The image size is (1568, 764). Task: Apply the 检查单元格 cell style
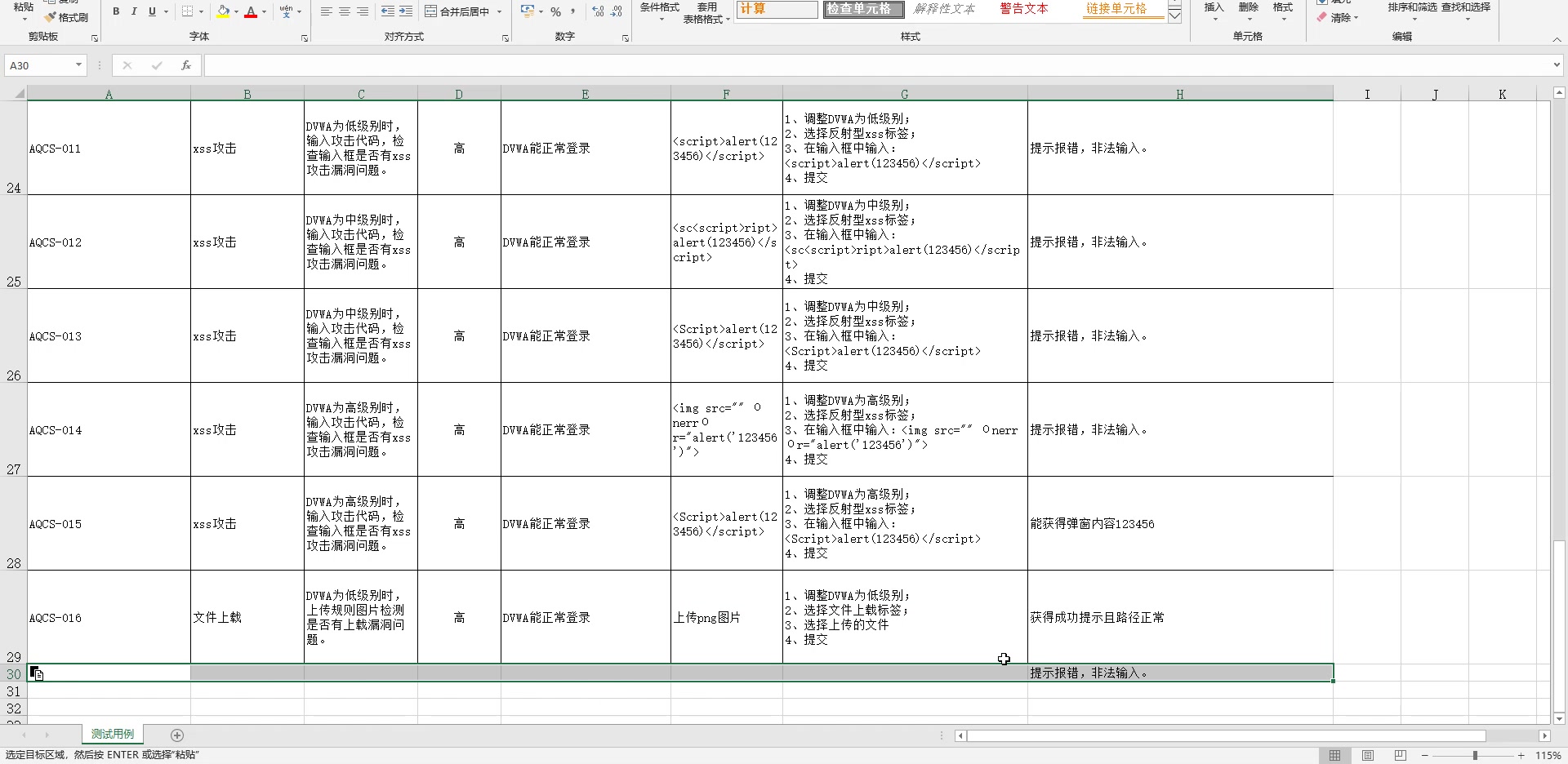click(863, 9)
